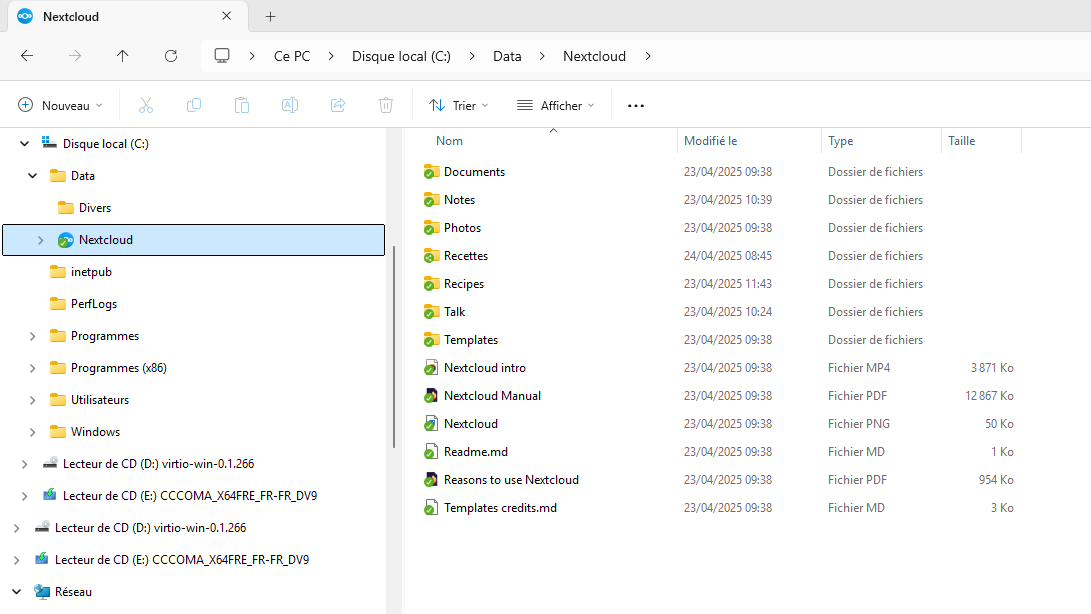Click Disque local (C:) in address bar

401,56
